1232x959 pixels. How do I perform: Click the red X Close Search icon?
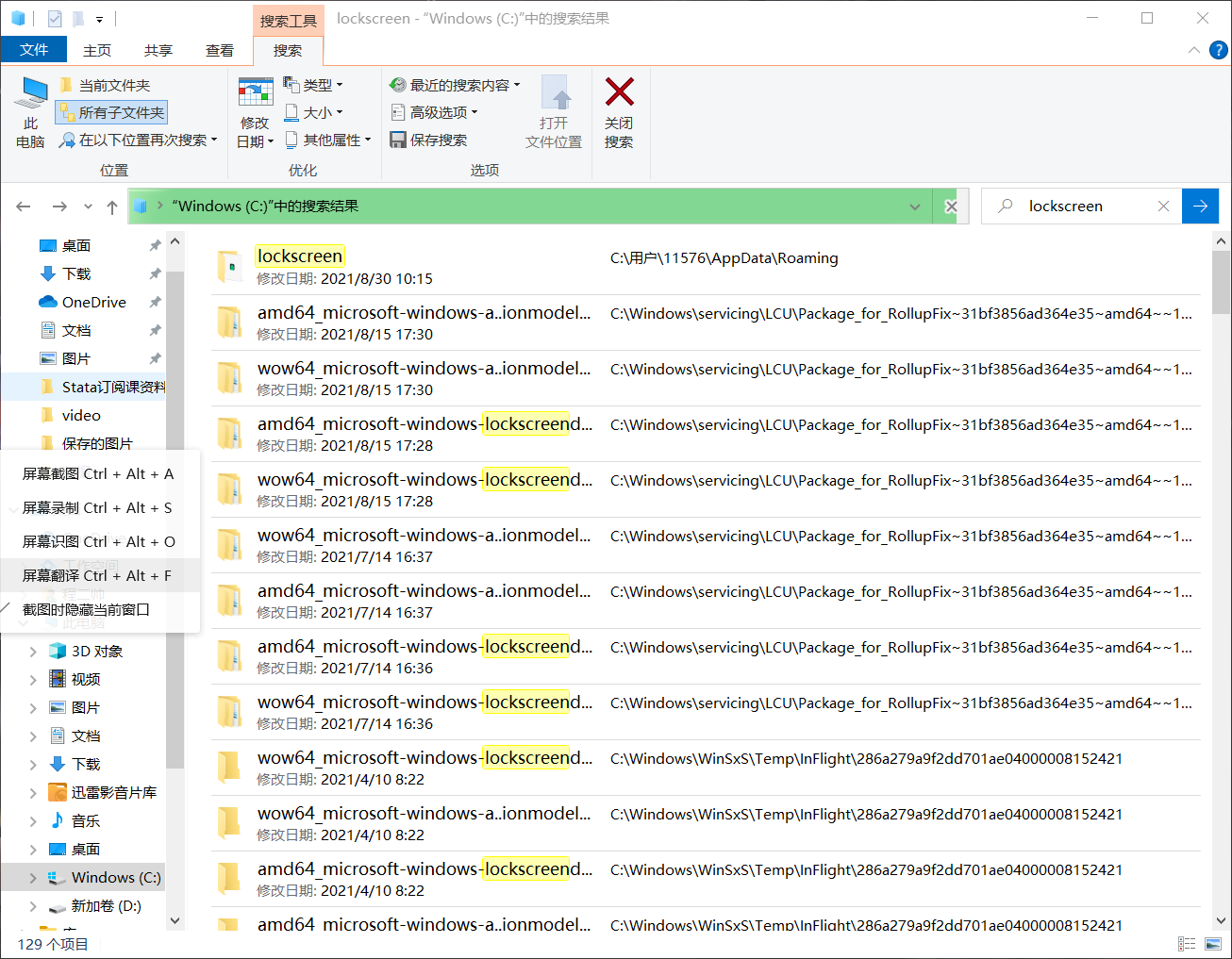619,112
